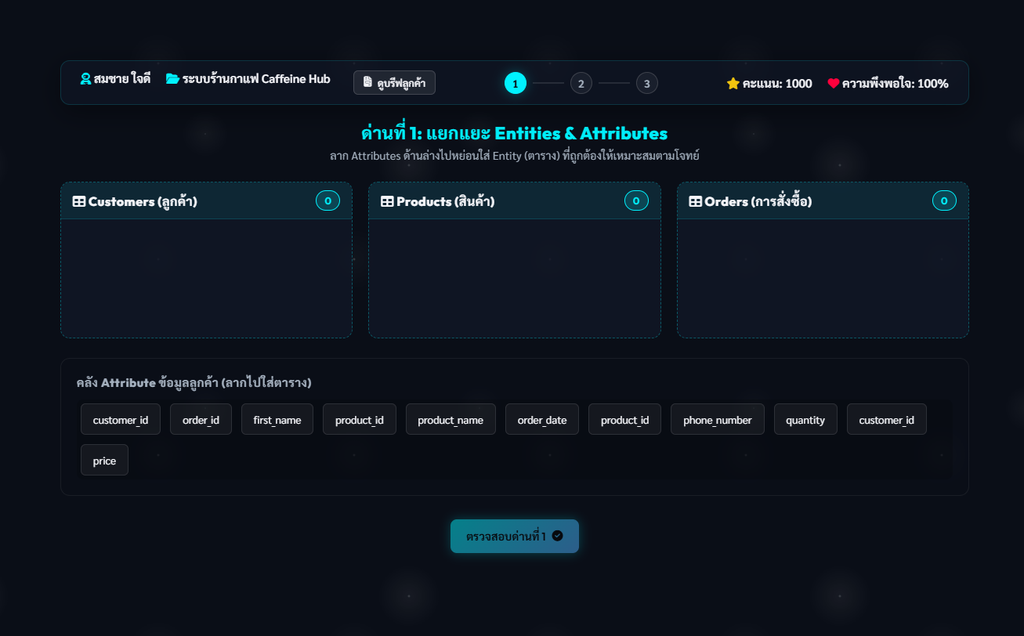Pick the phone_number attribute chip
The width and height of the screenshot is (1024, 636).
[717, 420]
